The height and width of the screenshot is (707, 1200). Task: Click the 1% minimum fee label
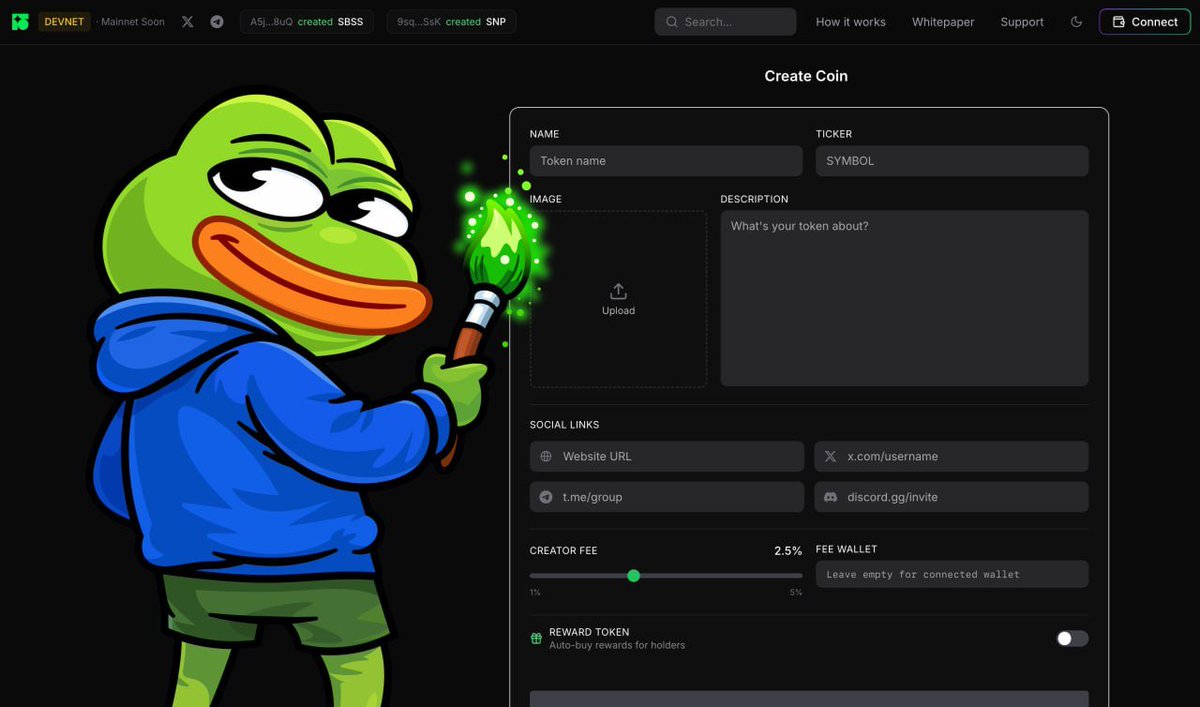(535, 593)
